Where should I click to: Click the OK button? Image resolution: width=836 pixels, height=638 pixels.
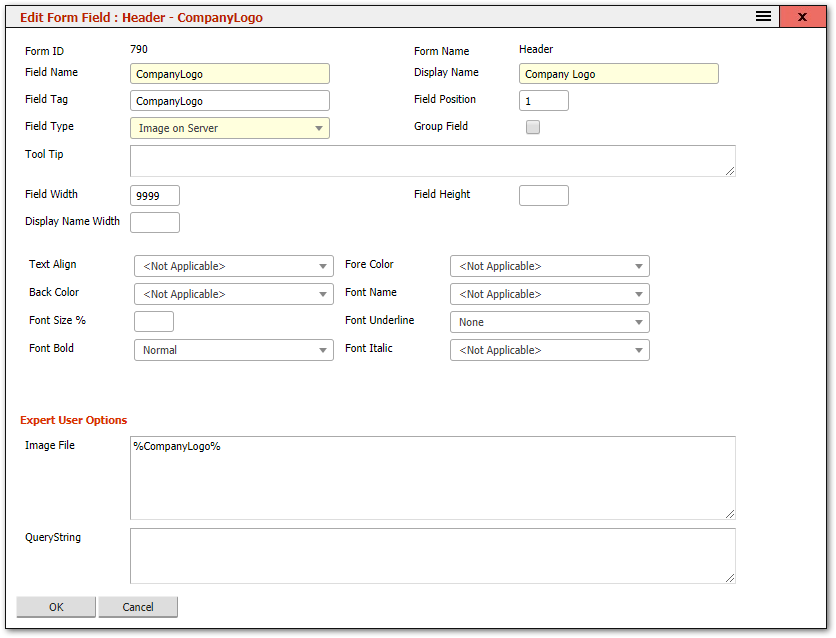pos(55,607)
